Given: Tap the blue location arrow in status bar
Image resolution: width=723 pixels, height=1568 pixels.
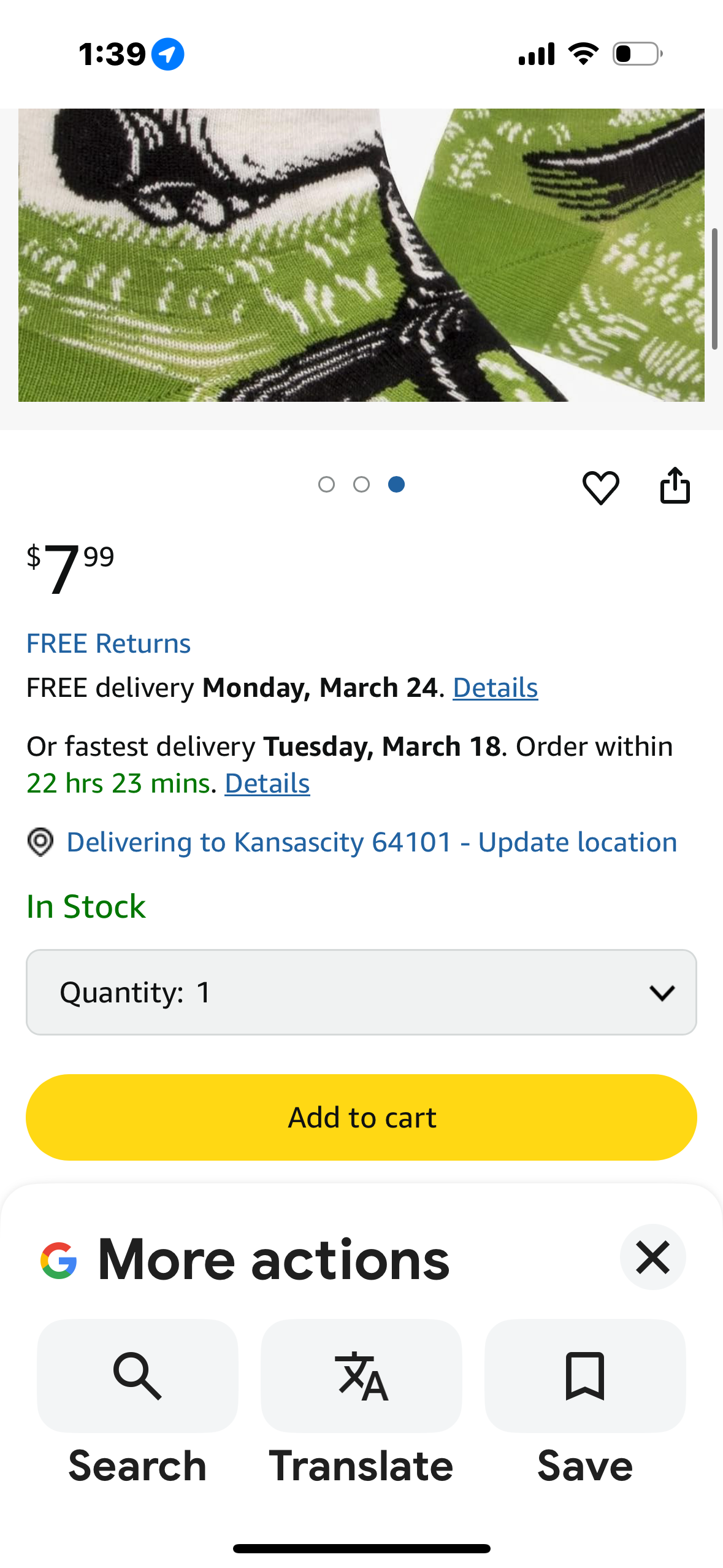Looking at the screenshot, I should point(168,54).
